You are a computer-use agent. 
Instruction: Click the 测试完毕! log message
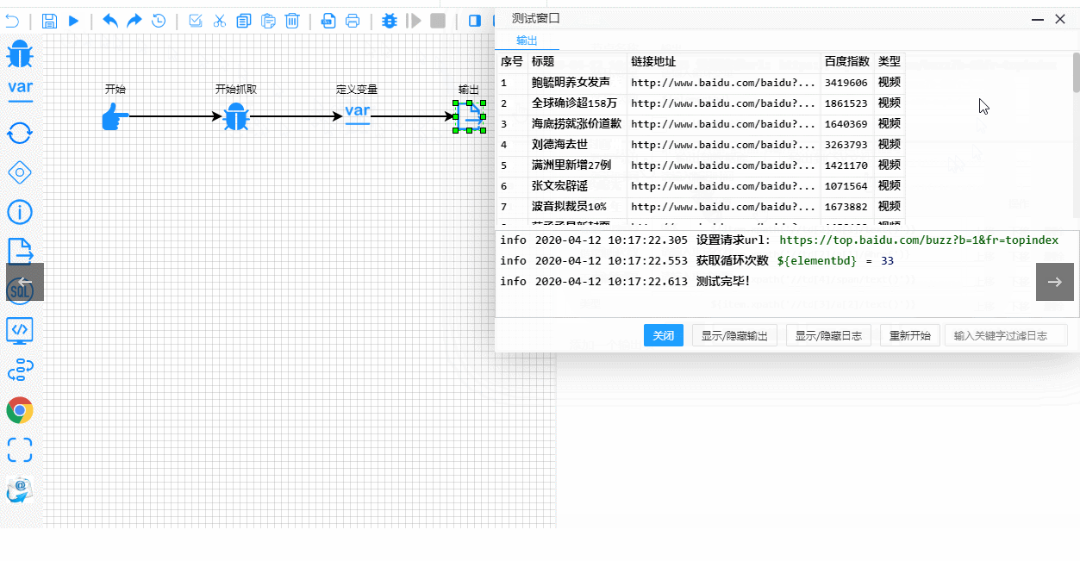click(x=723, y=282)
